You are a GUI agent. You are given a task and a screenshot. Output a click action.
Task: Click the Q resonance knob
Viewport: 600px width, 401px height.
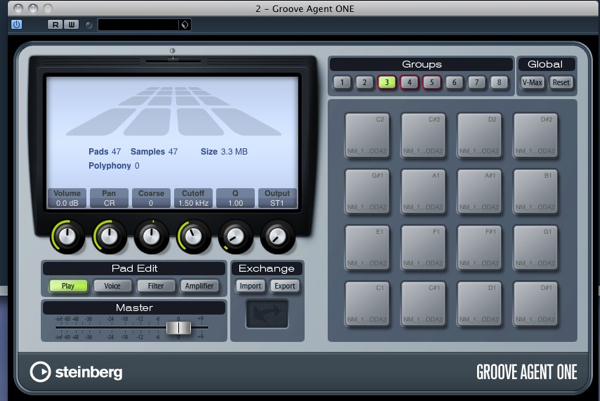pos(236,236)
